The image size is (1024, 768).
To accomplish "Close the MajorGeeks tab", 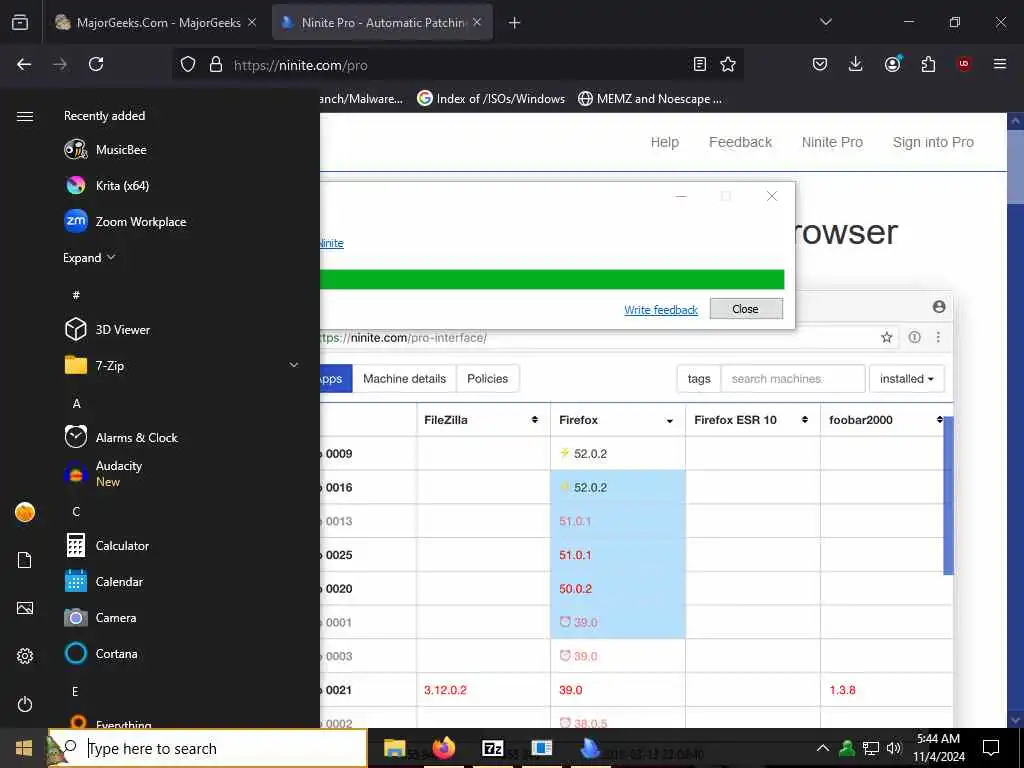I will coord(252,22).
